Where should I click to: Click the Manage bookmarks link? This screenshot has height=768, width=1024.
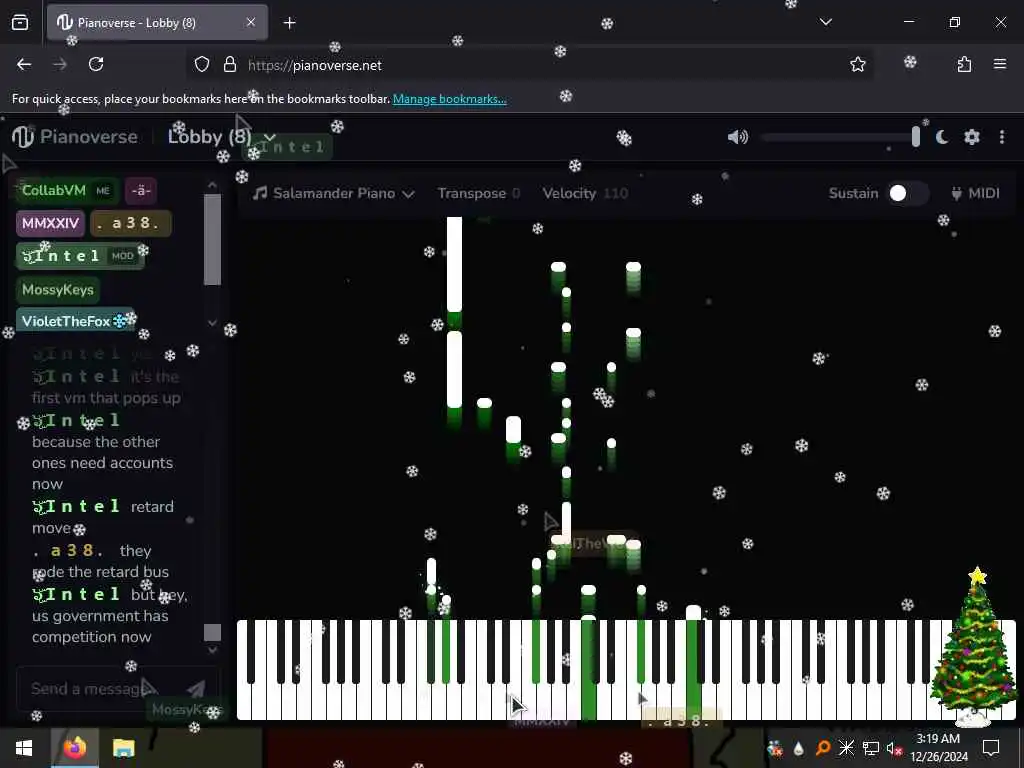449,99
